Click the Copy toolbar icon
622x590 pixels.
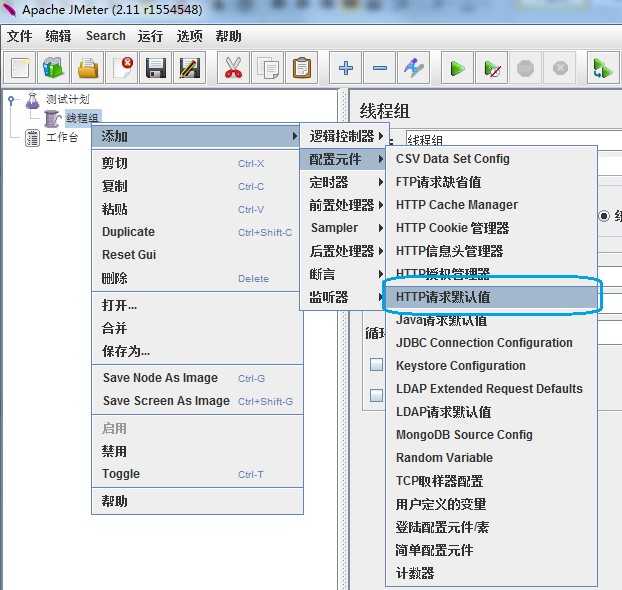(x=267, y=67)
